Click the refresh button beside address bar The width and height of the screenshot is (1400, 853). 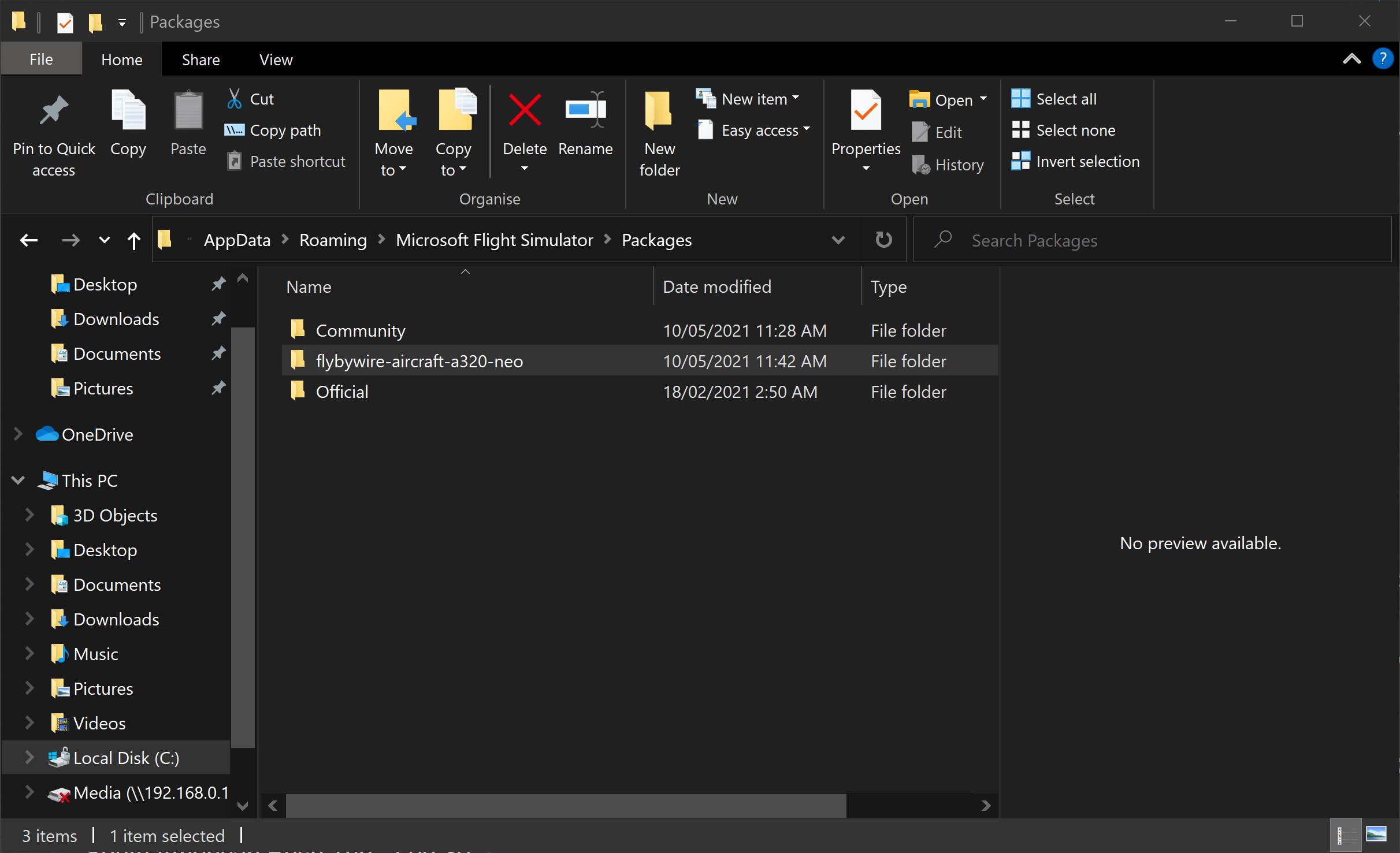point(883,240)
